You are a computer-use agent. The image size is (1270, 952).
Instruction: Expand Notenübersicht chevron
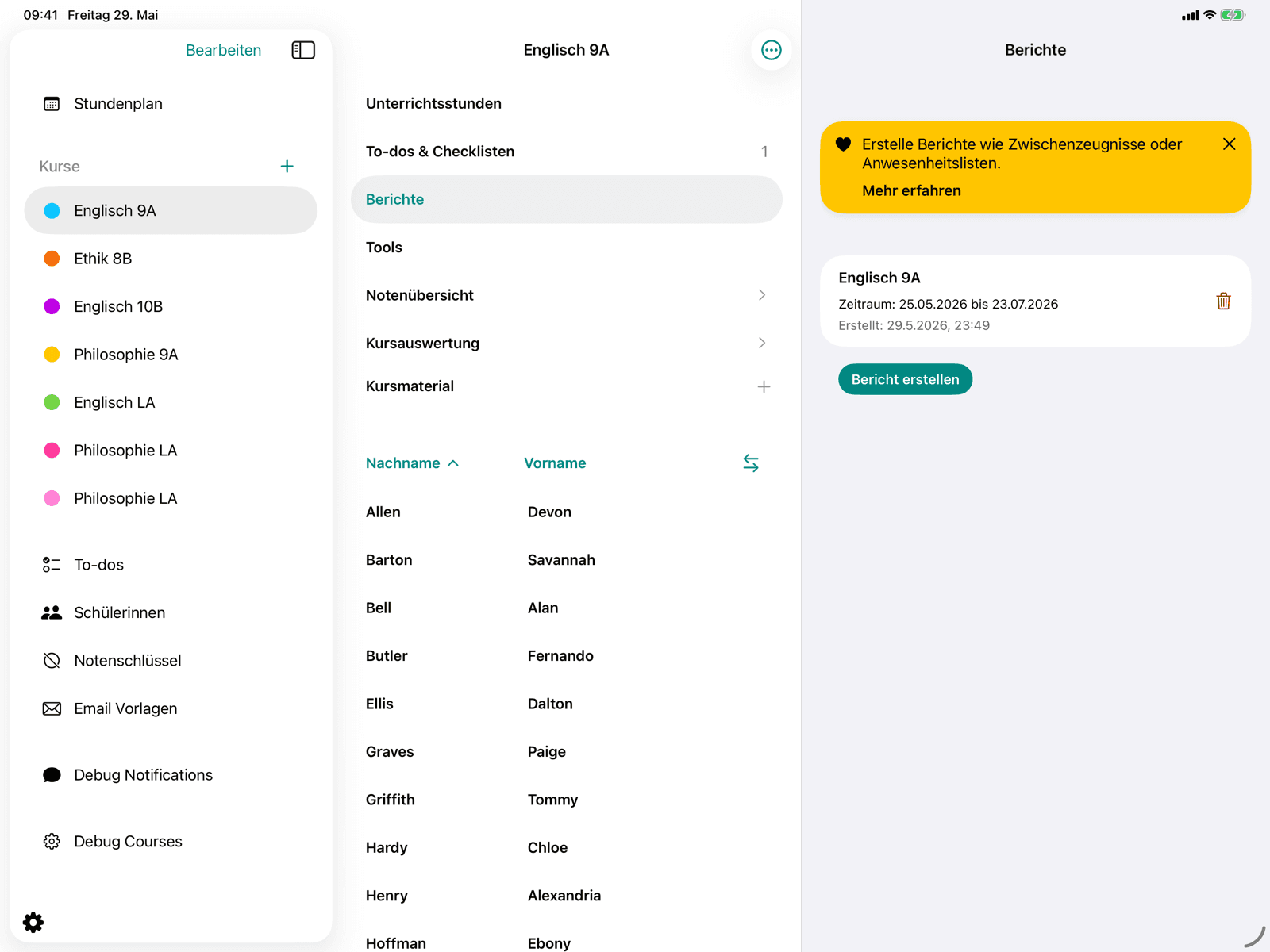tap(762, 295)
